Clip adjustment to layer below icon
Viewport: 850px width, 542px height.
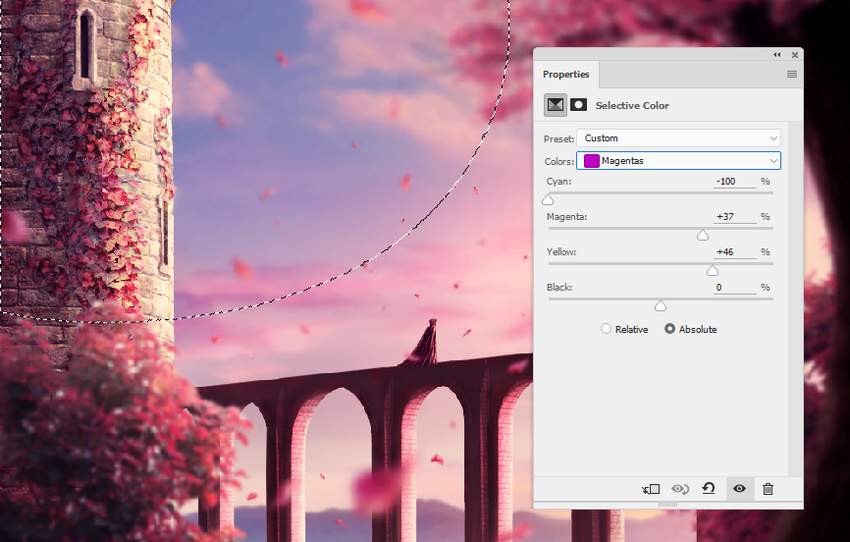[x=651, y=489]
